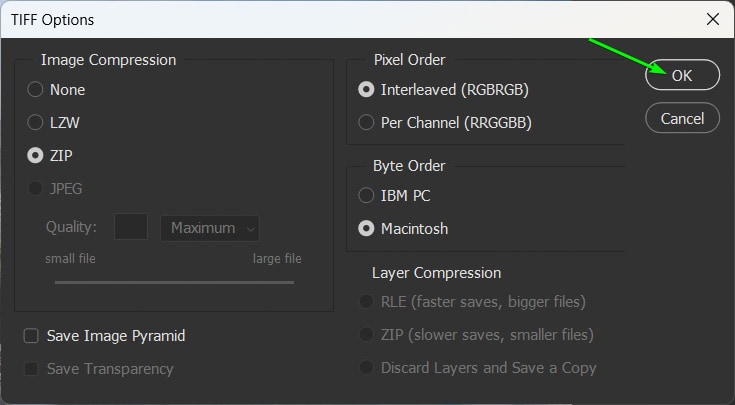Choose ZIP layer compression (slower saves)
Viewport: 735px width, 405px height.
click(367, 335)
